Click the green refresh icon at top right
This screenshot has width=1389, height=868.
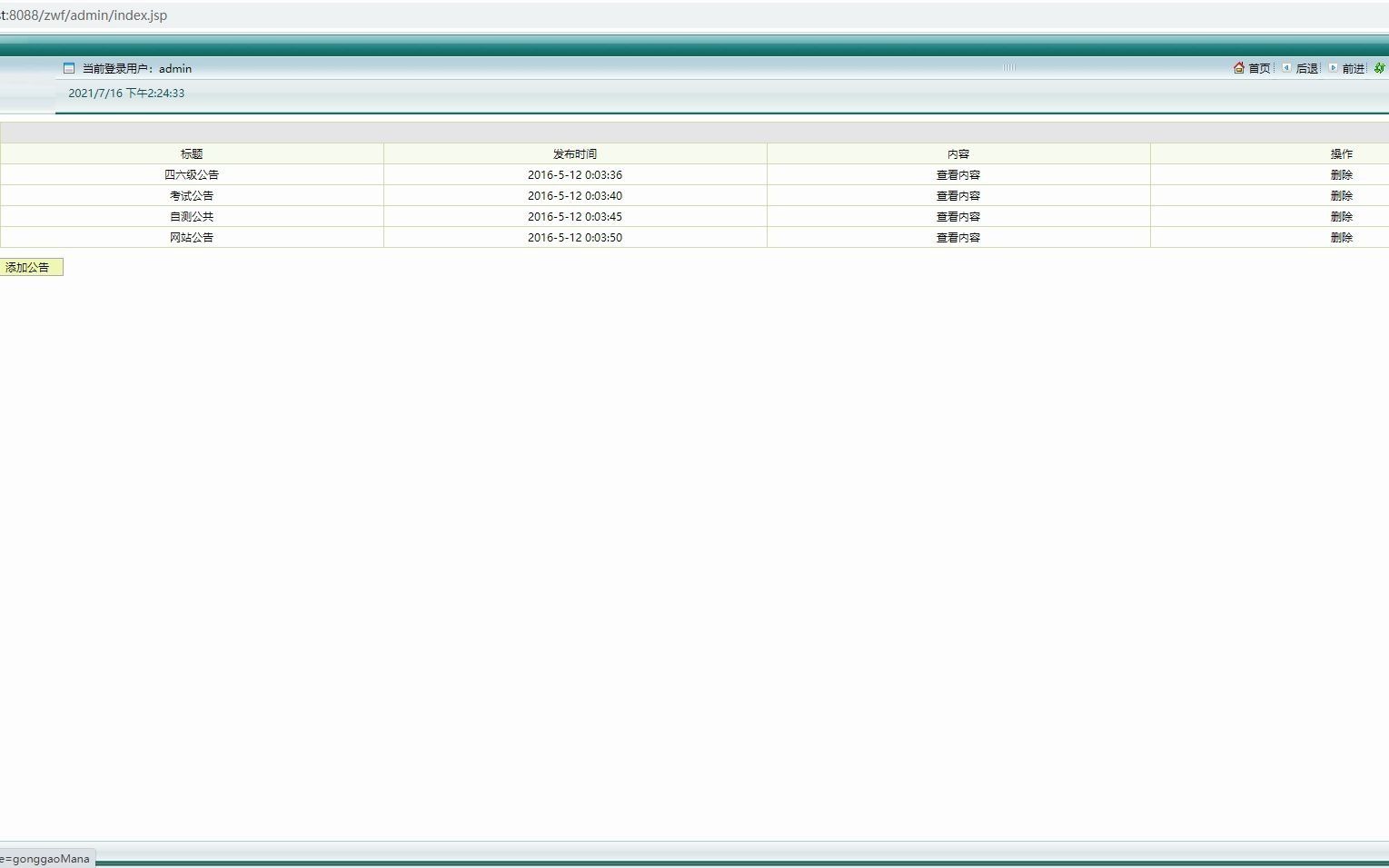pos(1380,67)
